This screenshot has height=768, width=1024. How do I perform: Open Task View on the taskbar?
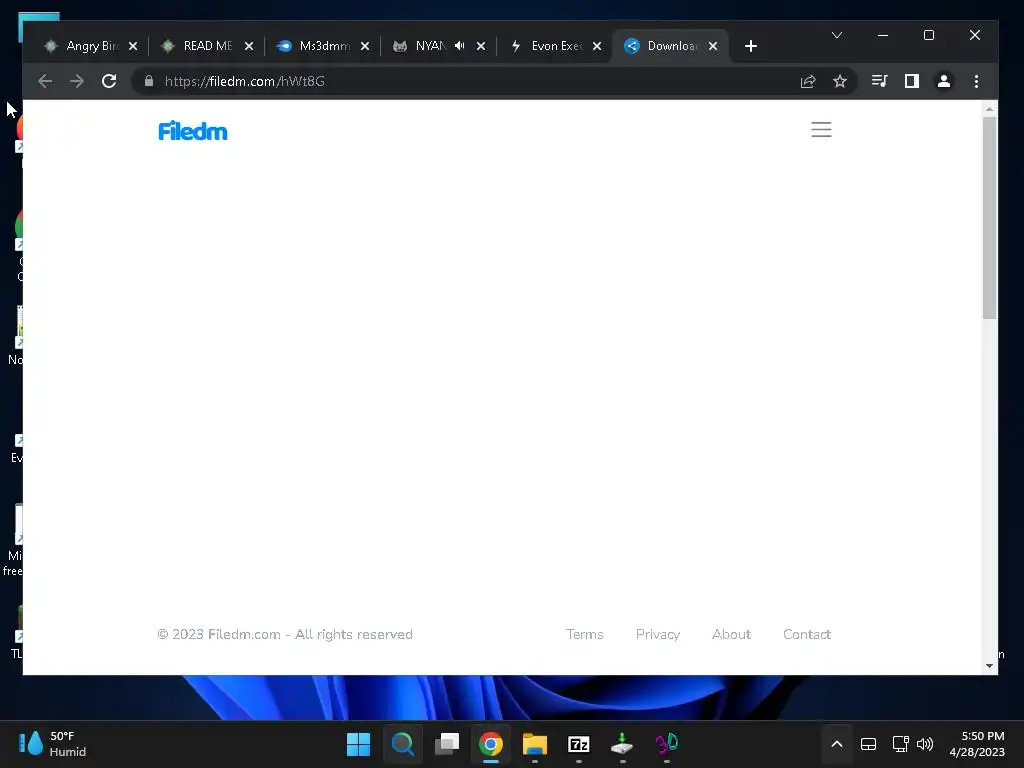[447, 744]
